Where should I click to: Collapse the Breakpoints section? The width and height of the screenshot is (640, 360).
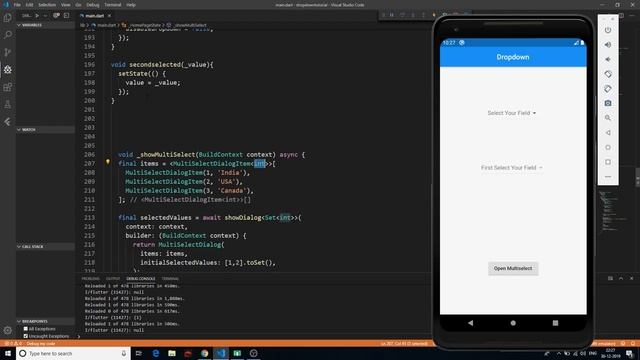pos(45,321)
